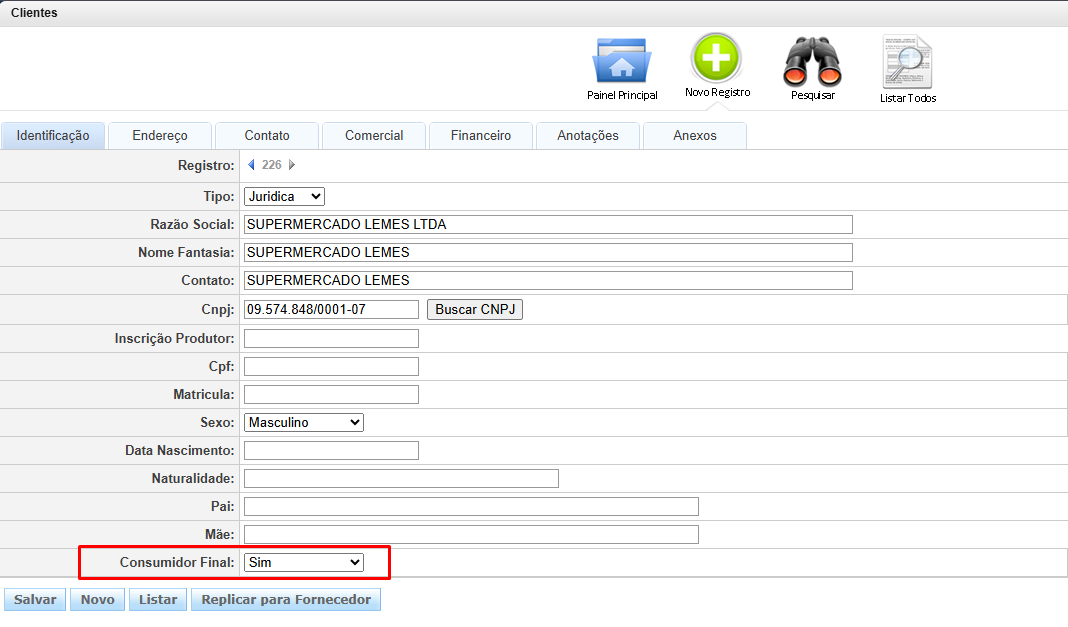This screenshot has width=1068, height=627.
Task: Open the Financeiro tab
Action: point(480,136)
